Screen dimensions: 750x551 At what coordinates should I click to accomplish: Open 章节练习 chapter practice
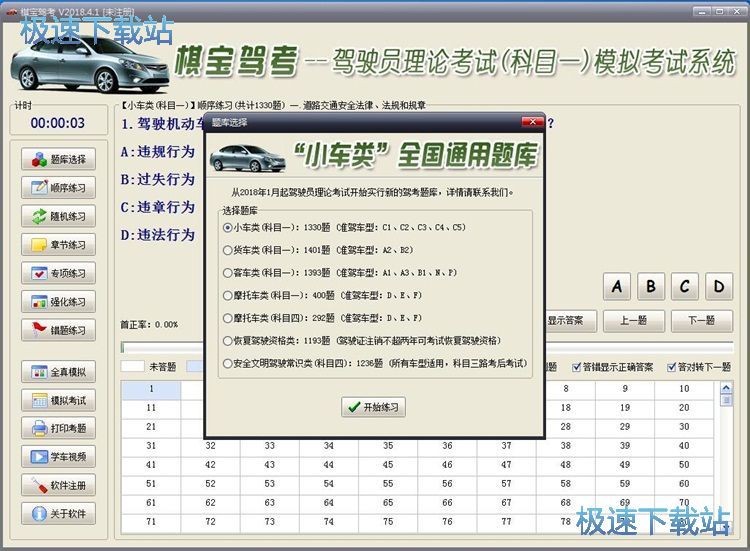pos(59,244)
